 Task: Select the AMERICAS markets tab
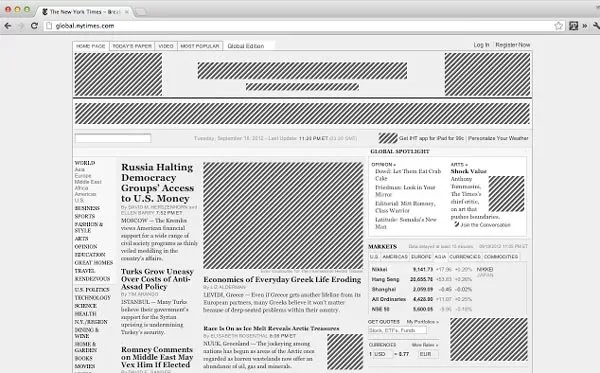coord(395,257)
